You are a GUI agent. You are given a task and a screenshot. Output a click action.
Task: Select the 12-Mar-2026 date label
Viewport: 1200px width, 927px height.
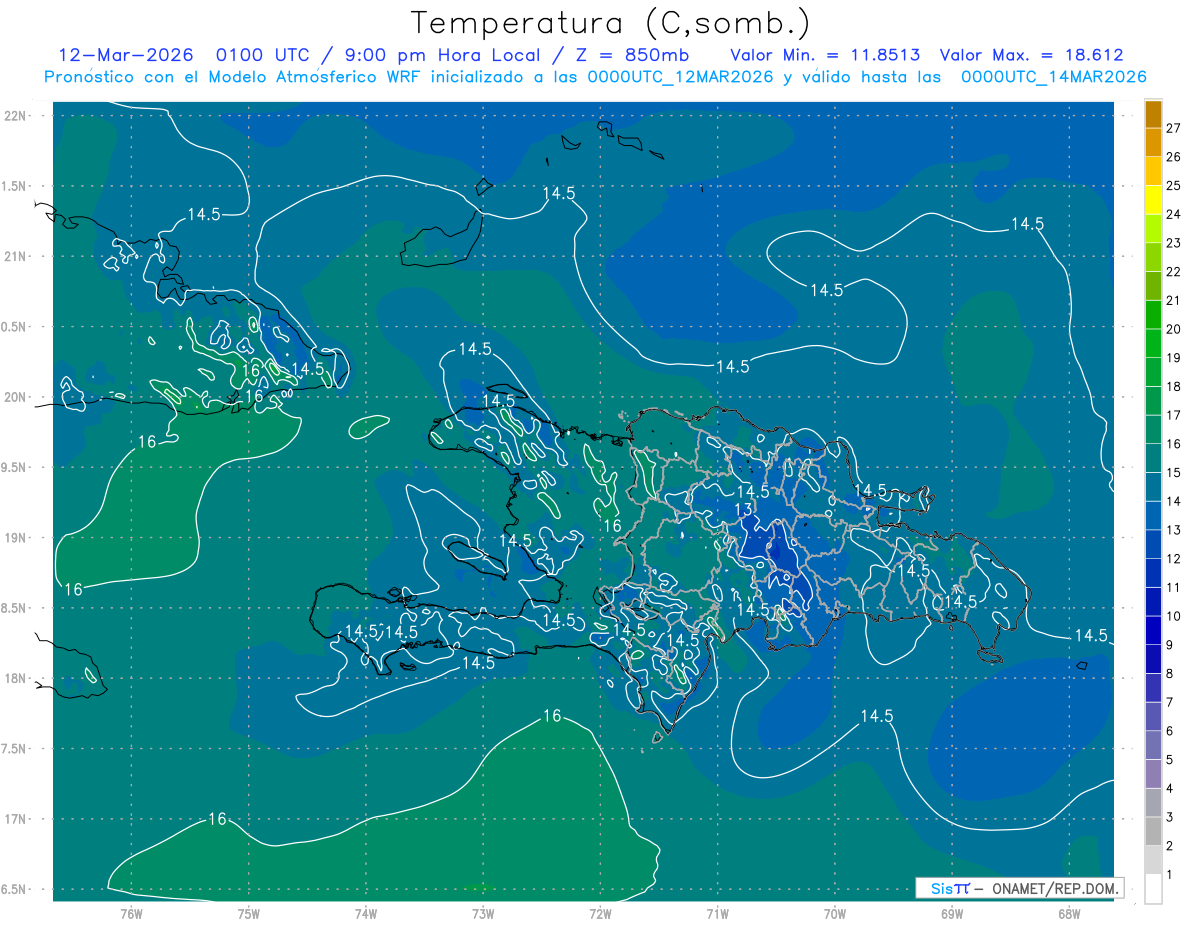(x=125, y=56)
